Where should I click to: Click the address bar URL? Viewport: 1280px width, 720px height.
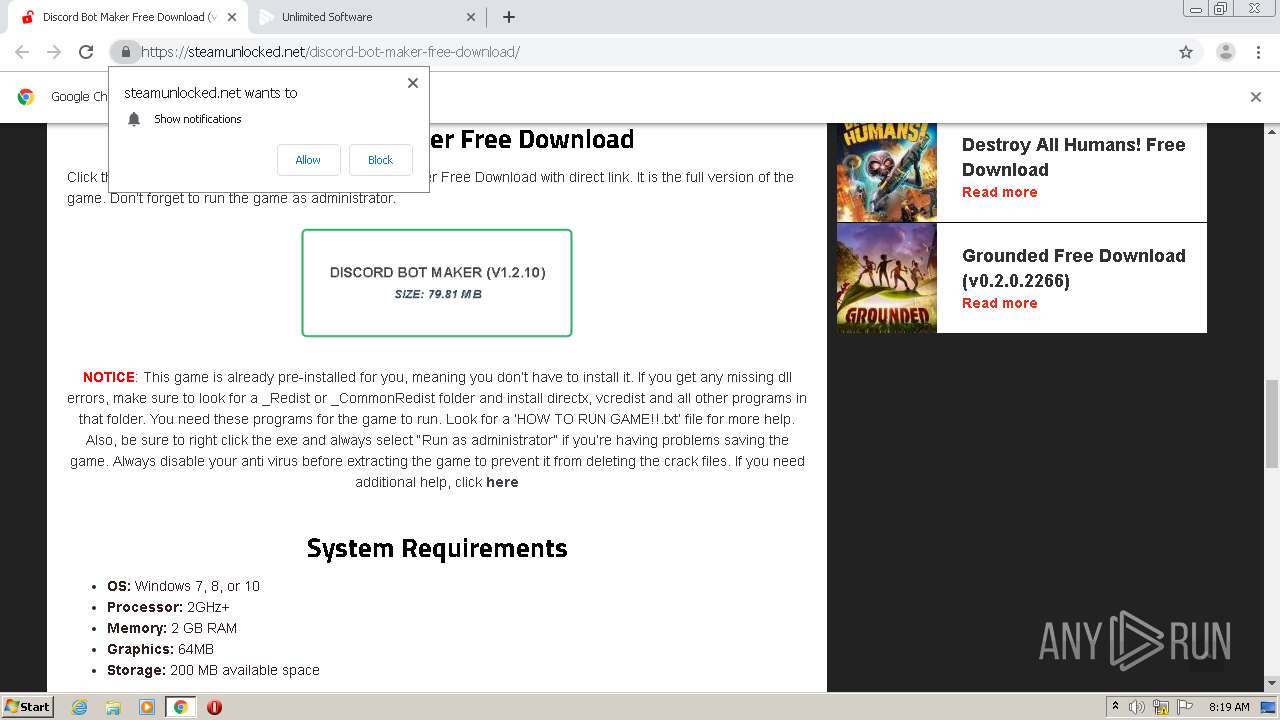pos(330,52)
